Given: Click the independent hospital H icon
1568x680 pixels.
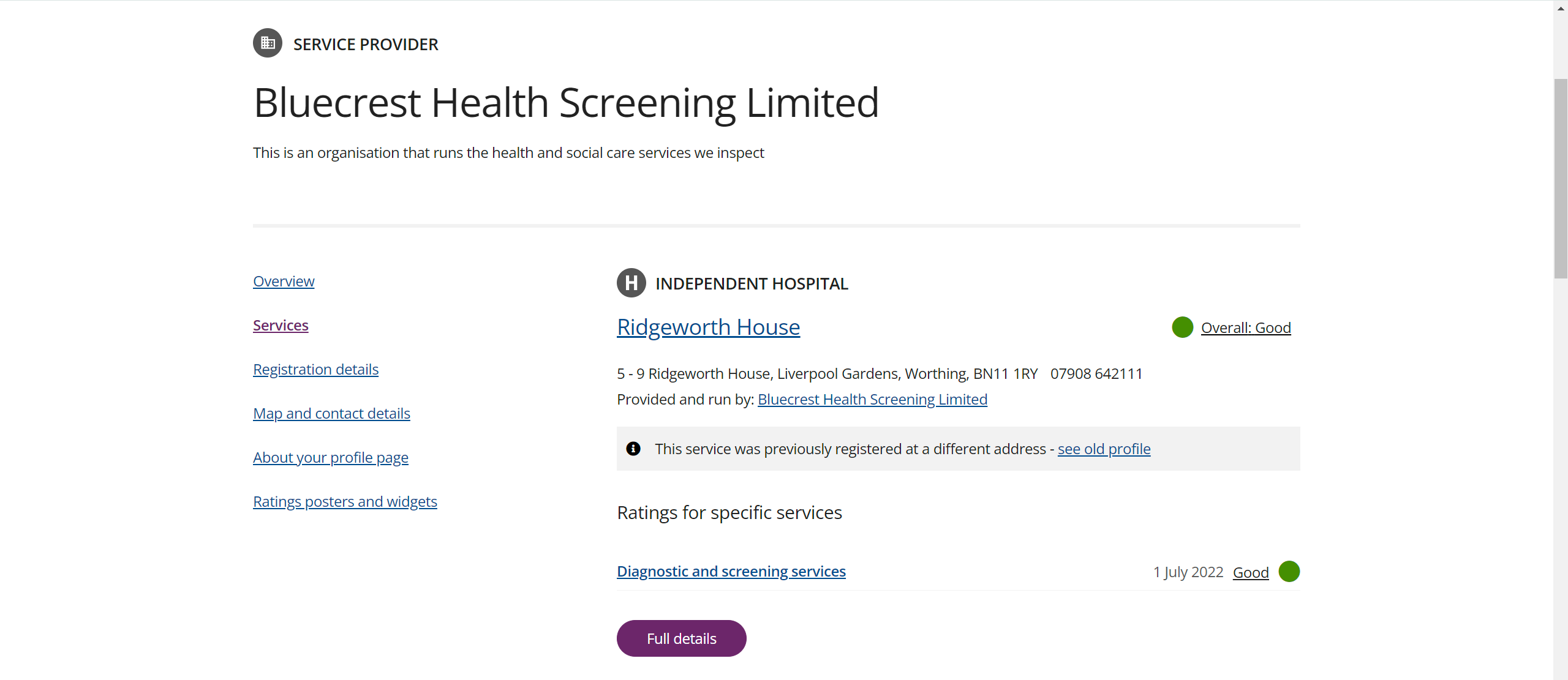Looking at the screenshot, I should click(x=631, y=283).
